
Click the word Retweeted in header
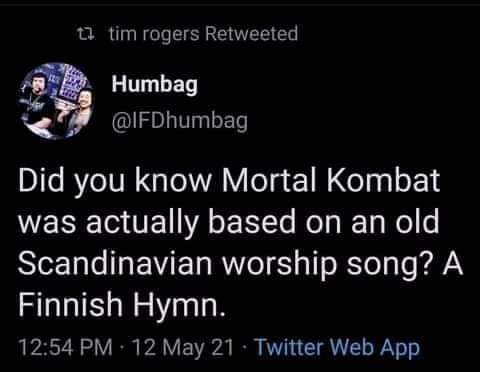[x=251, y=33]
